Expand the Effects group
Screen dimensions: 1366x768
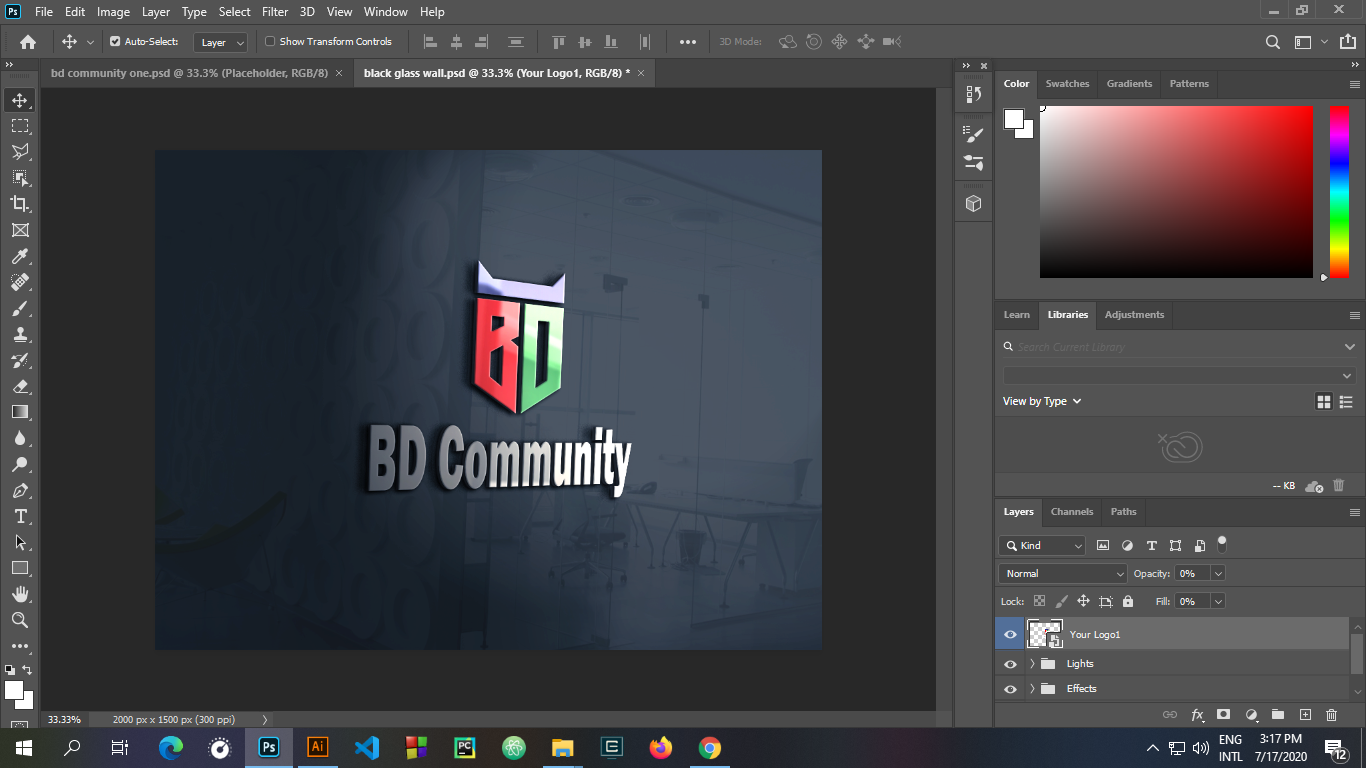point(1032,689)
